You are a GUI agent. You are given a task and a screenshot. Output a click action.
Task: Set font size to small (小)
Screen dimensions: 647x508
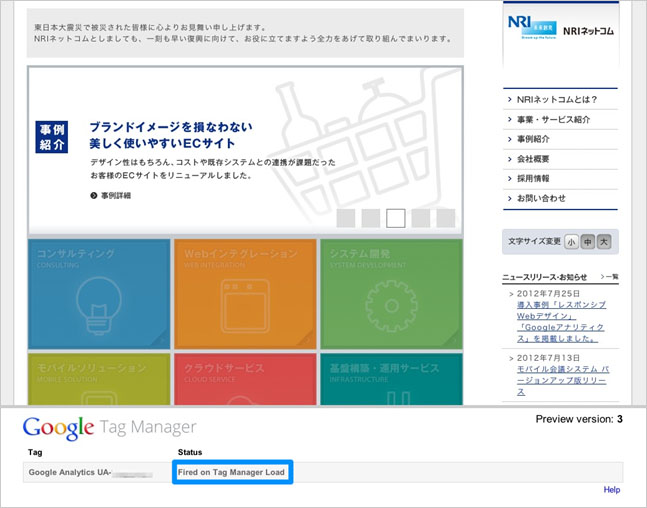coord(571,241)
